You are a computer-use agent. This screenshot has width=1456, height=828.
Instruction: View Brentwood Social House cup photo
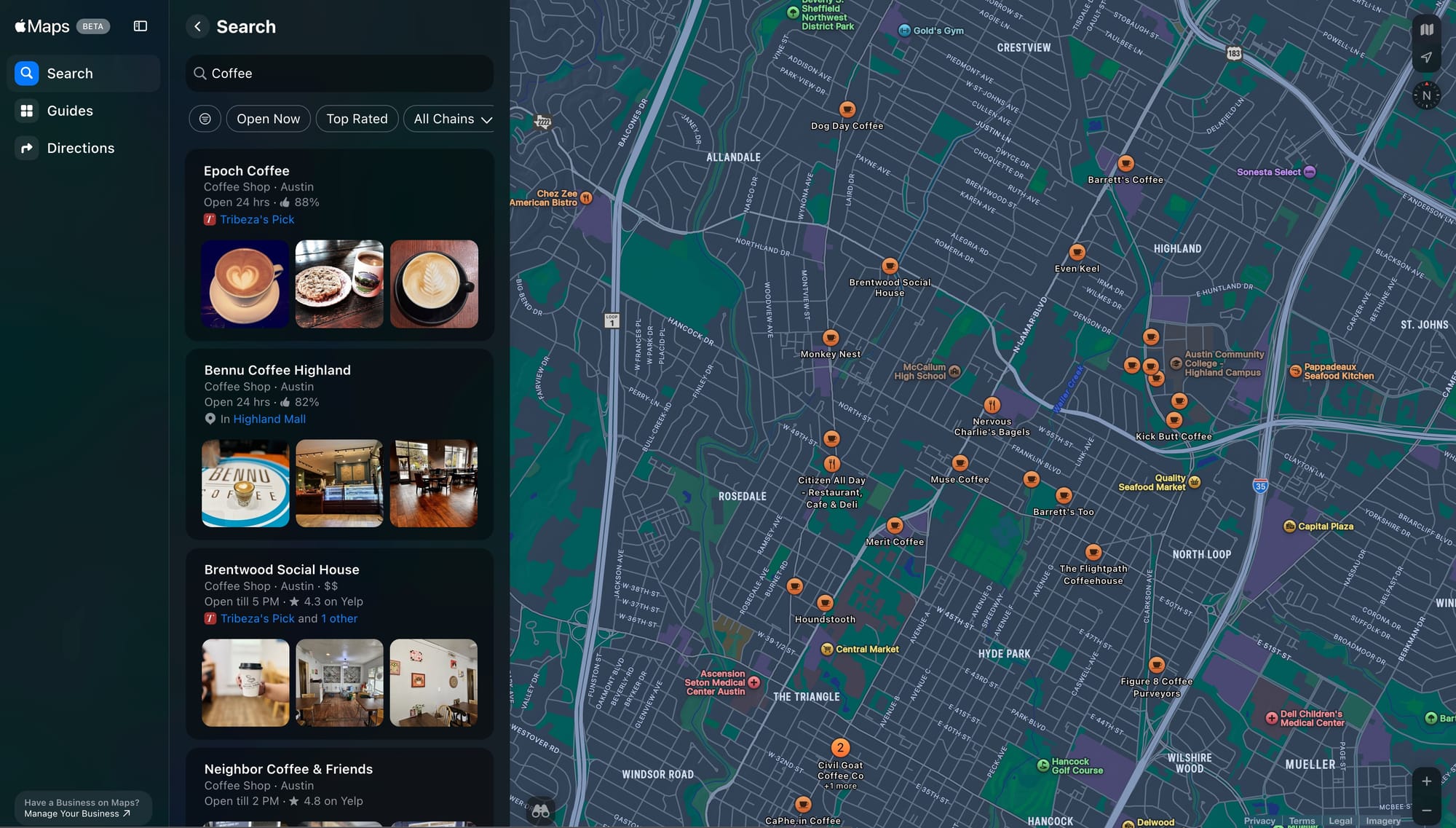click(x=245, y=683)
